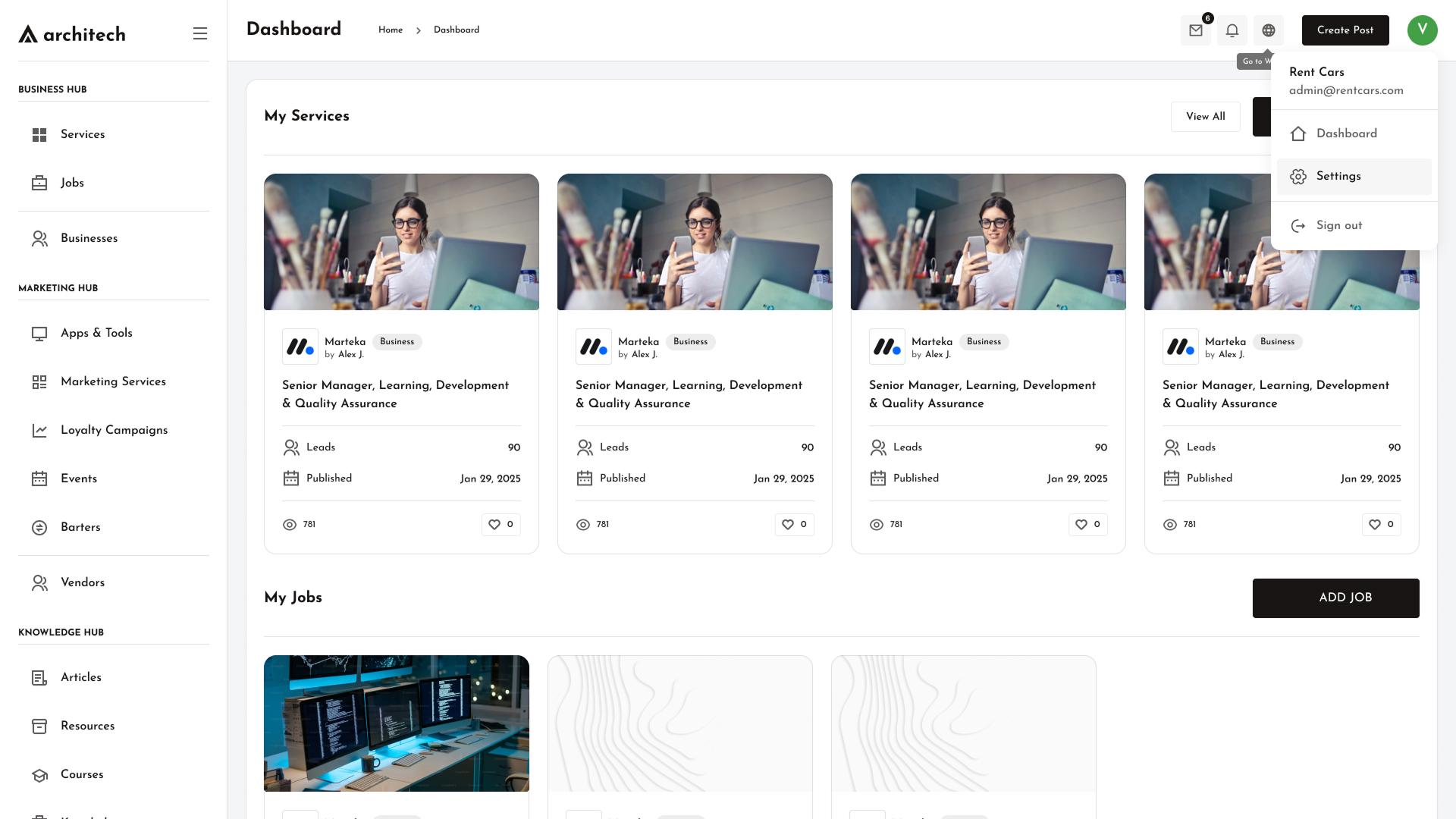Image resolution: width=1456 pixels, height=819 pixels.
Task: Click the architech logo
Action: point(72,34)
